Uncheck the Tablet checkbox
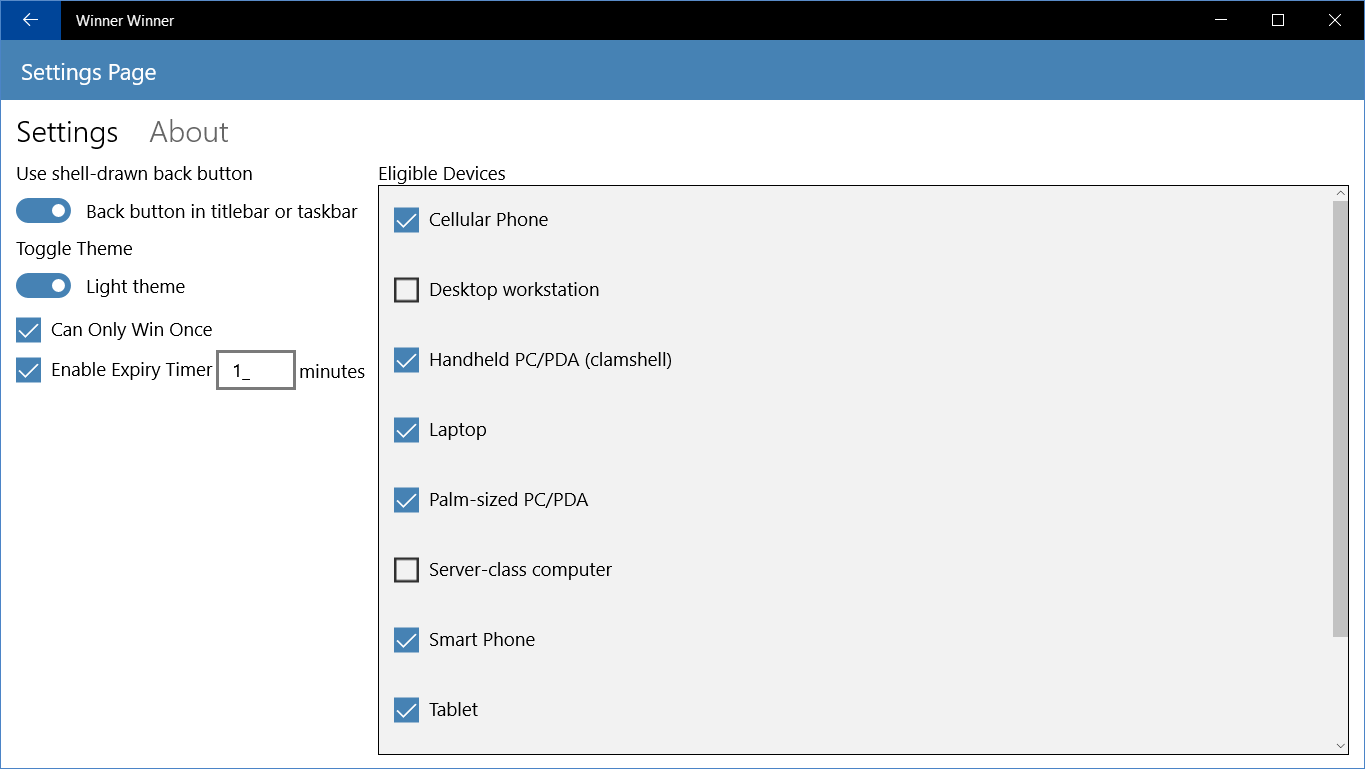 406,710
